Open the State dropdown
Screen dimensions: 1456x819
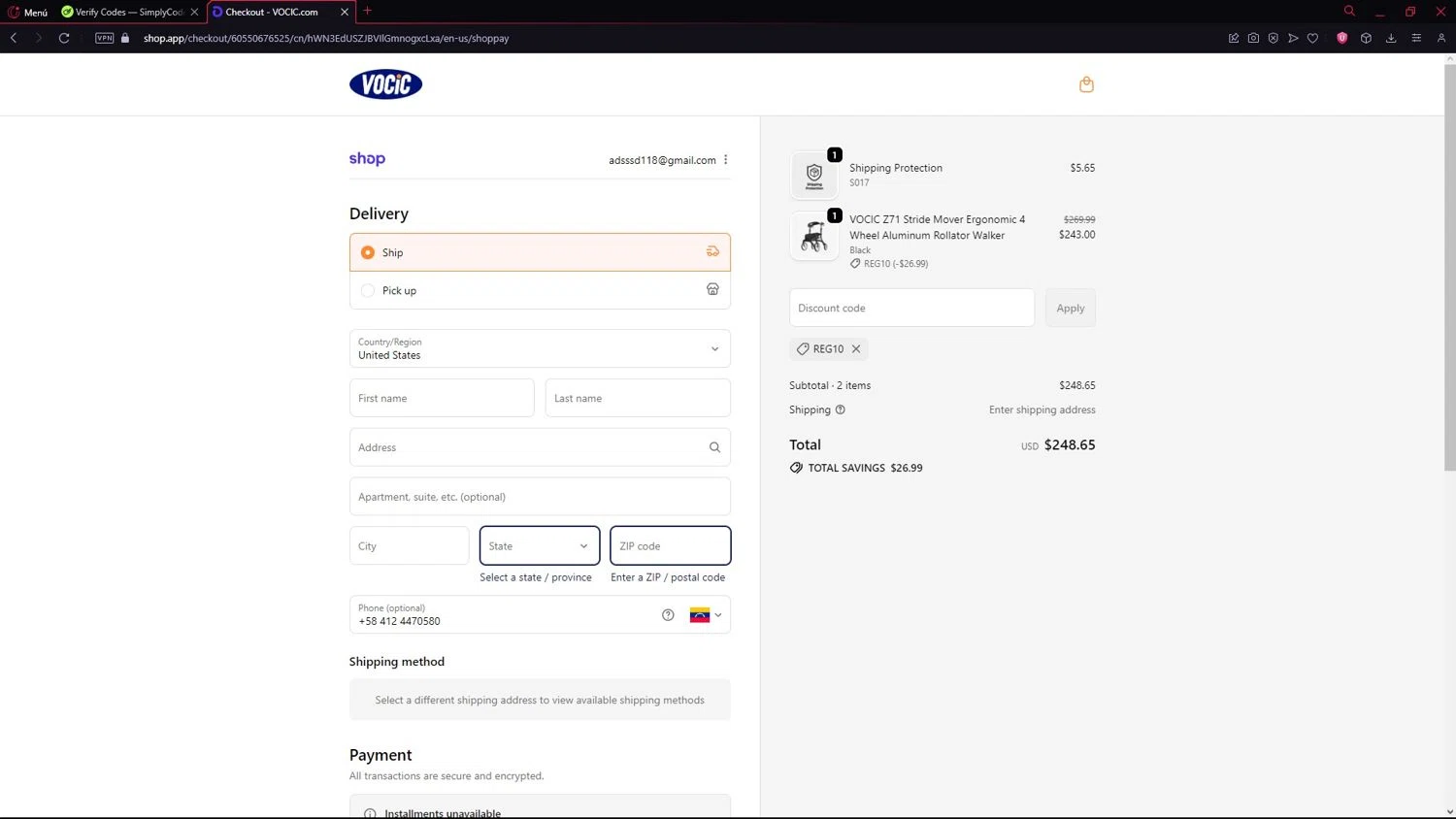pos(540,545)
